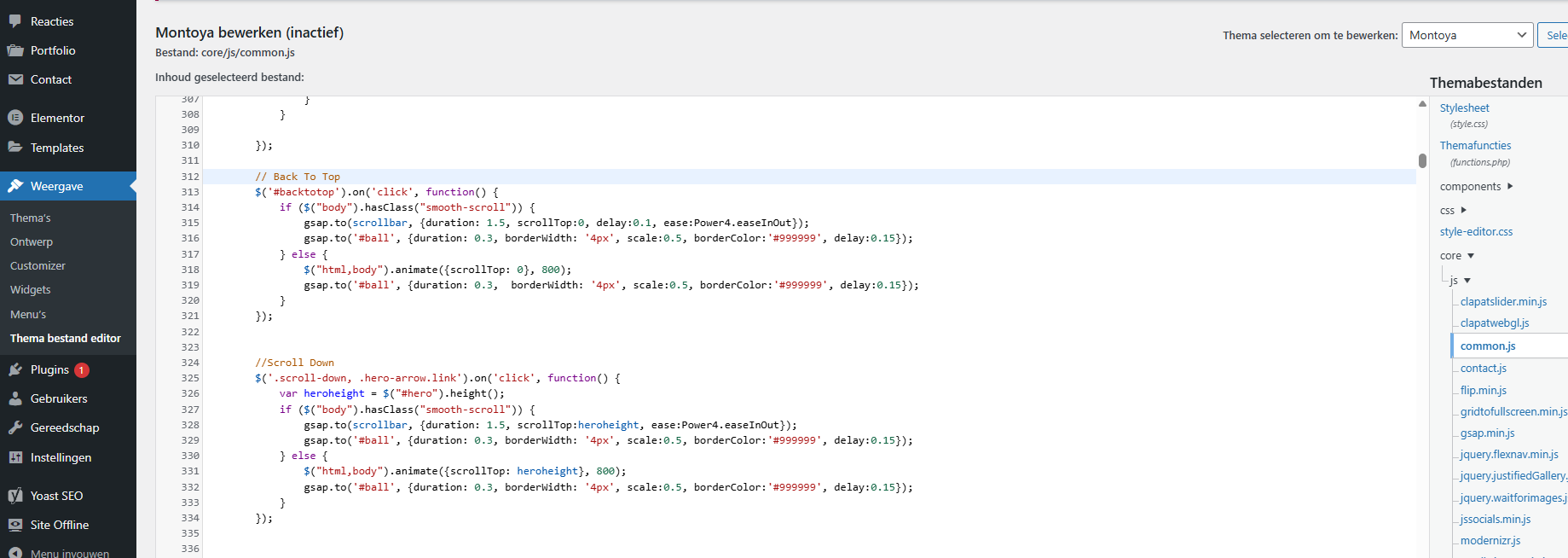Click the Portfolio folder icon
The width and height of the screenshot is (1568, 558).
(15, 50)
